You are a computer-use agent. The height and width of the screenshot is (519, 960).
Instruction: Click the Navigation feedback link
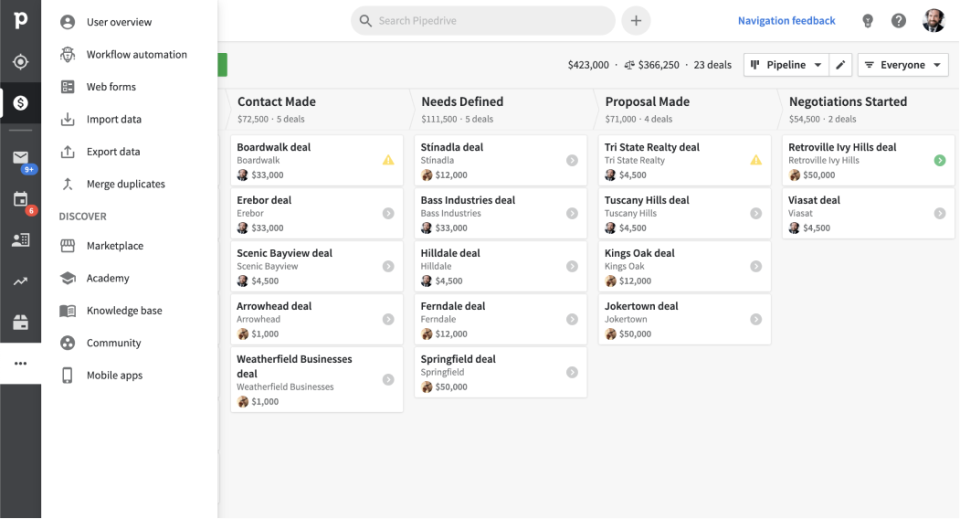coord(786,21)
